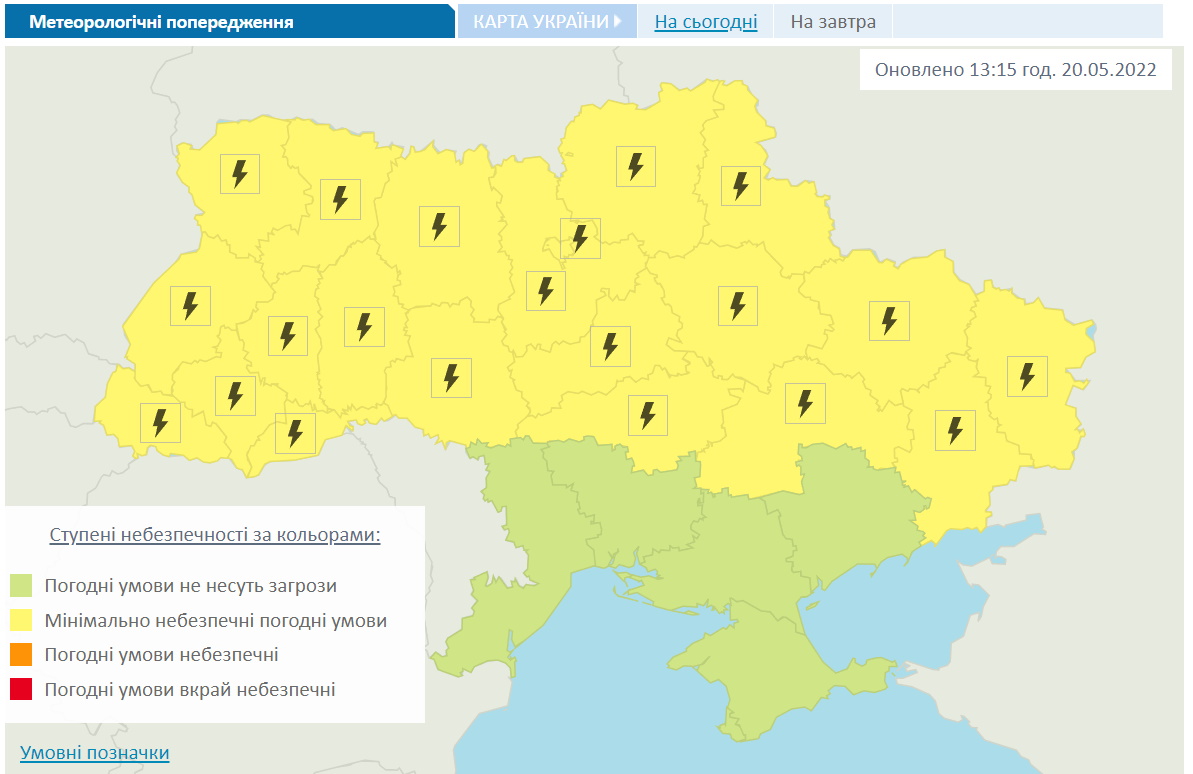Select the lightning icon in Poltava region

738,305
